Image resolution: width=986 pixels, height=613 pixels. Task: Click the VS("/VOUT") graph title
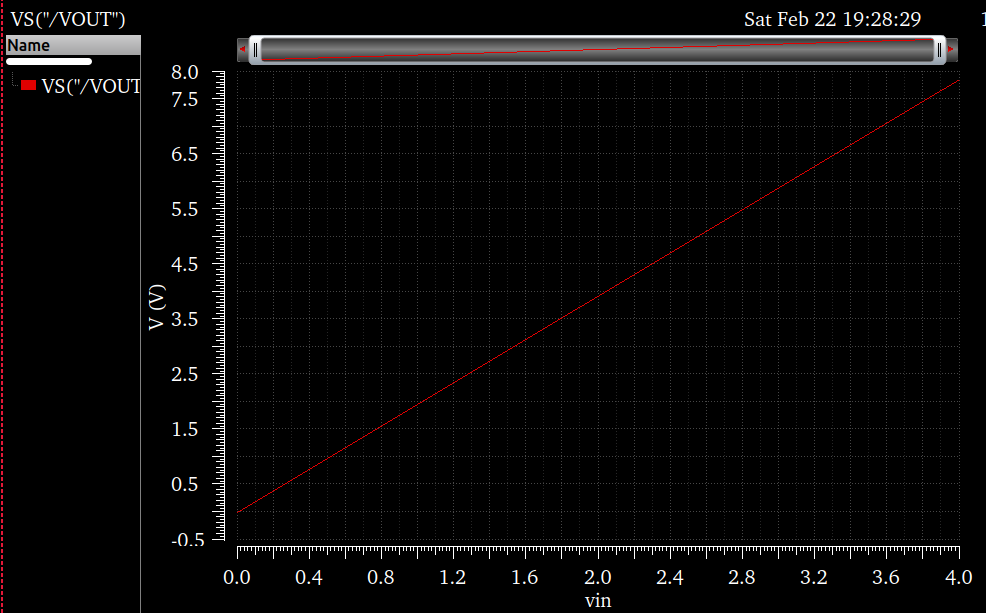(68, 19)
